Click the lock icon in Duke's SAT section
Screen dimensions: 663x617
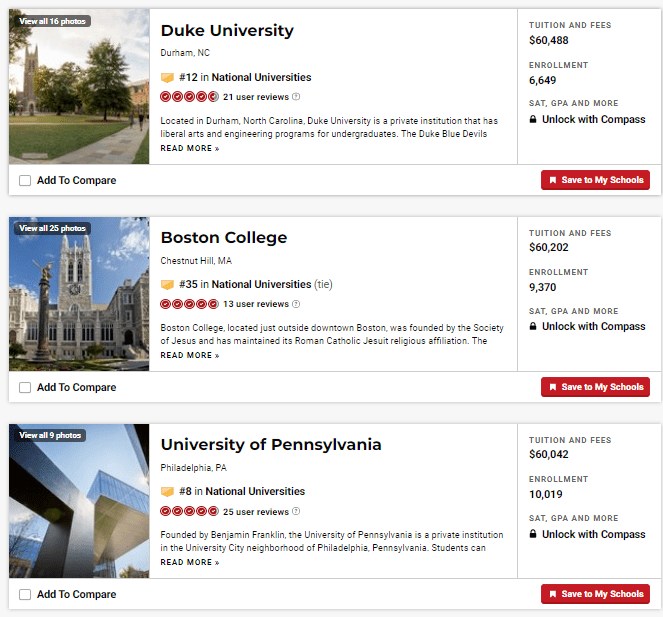534,119
